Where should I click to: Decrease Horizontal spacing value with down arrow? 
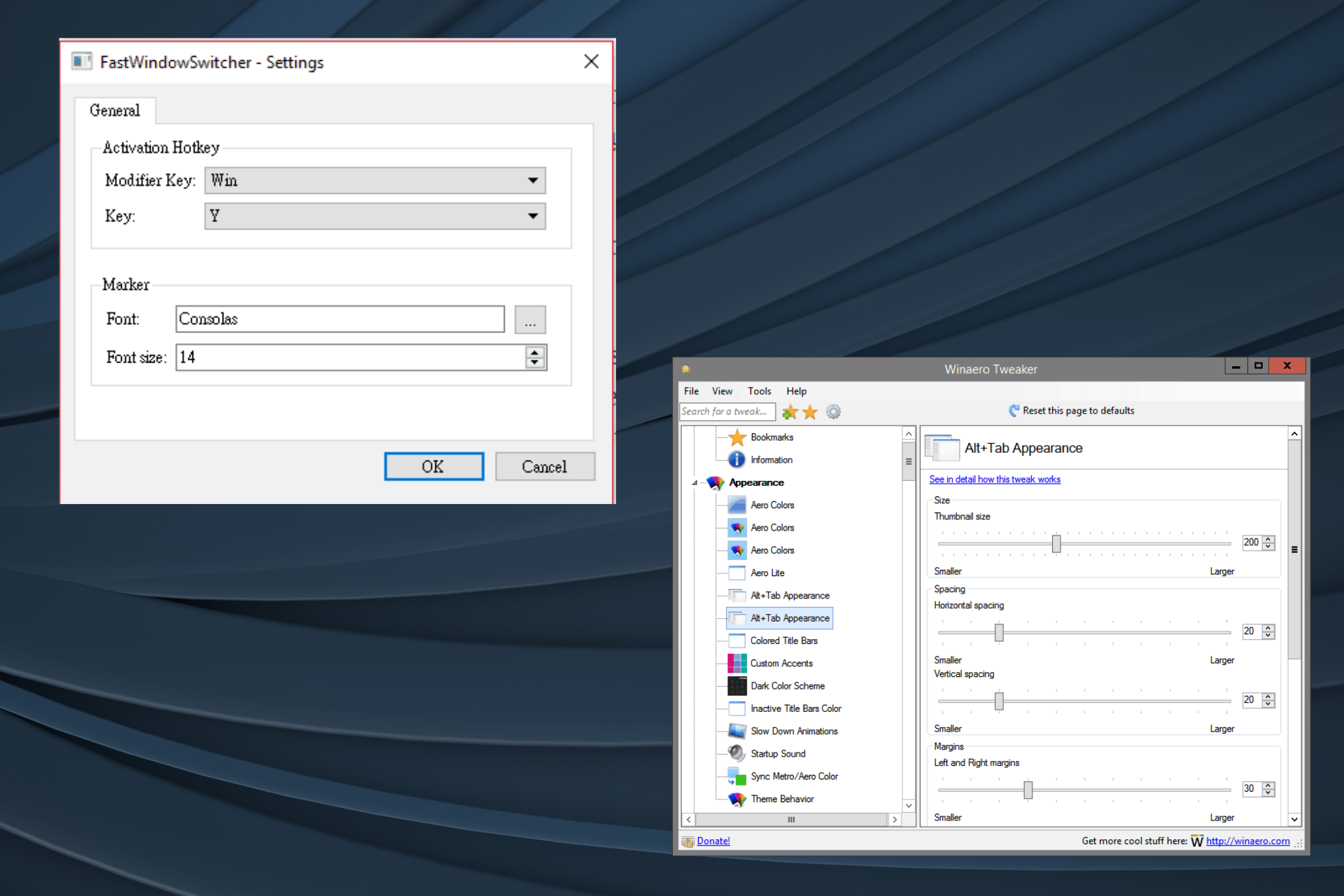click(x=1268, y=636)
